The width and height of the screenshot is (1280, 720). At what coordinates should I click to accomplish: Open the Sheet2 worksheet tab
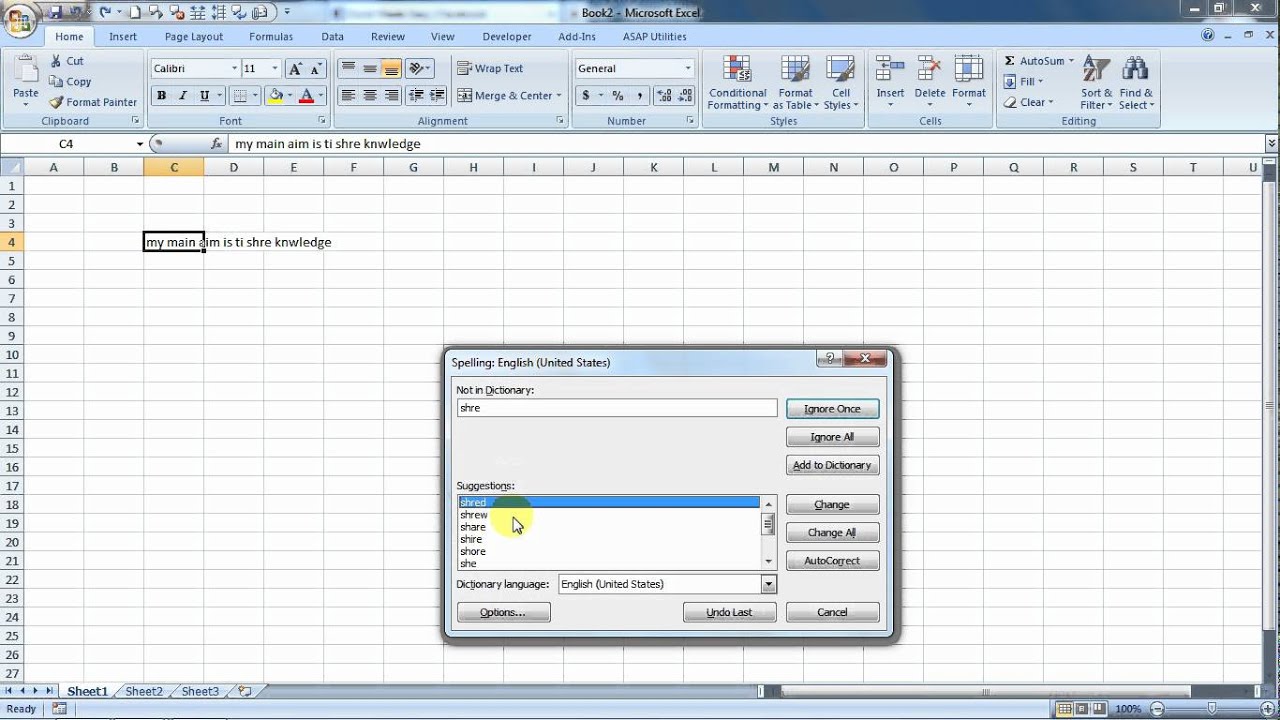(143, 691)
